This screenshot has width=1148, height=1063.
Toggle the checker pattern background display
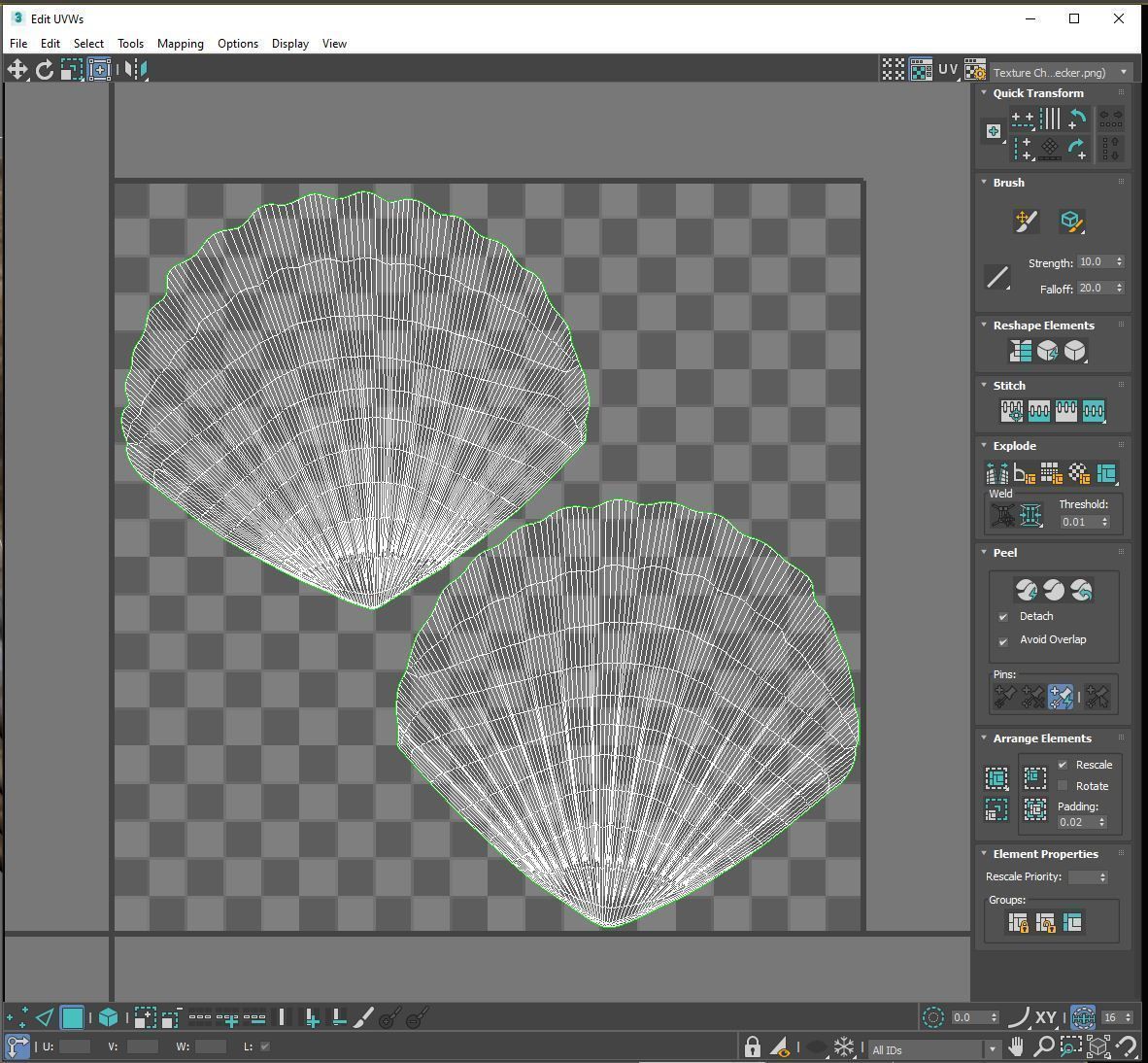921,70
